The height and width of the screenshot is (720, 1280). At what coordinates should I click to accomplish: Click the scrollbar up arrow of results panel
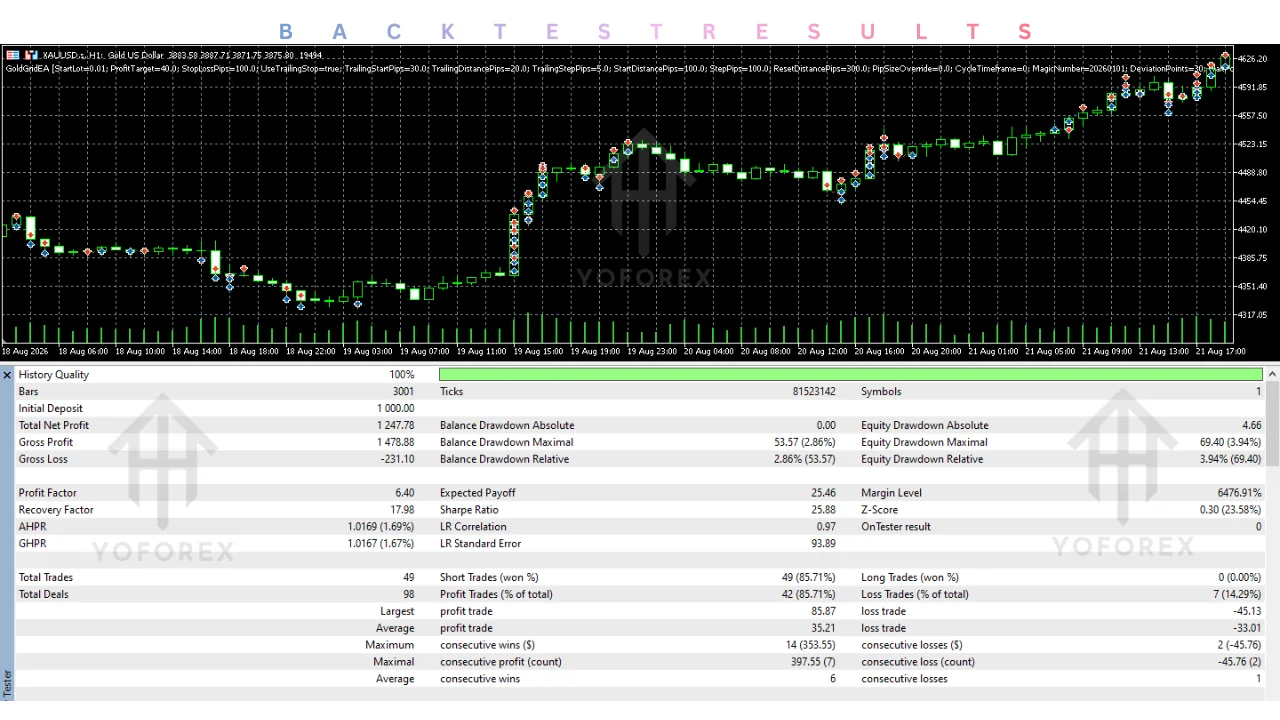[1272, 375]
